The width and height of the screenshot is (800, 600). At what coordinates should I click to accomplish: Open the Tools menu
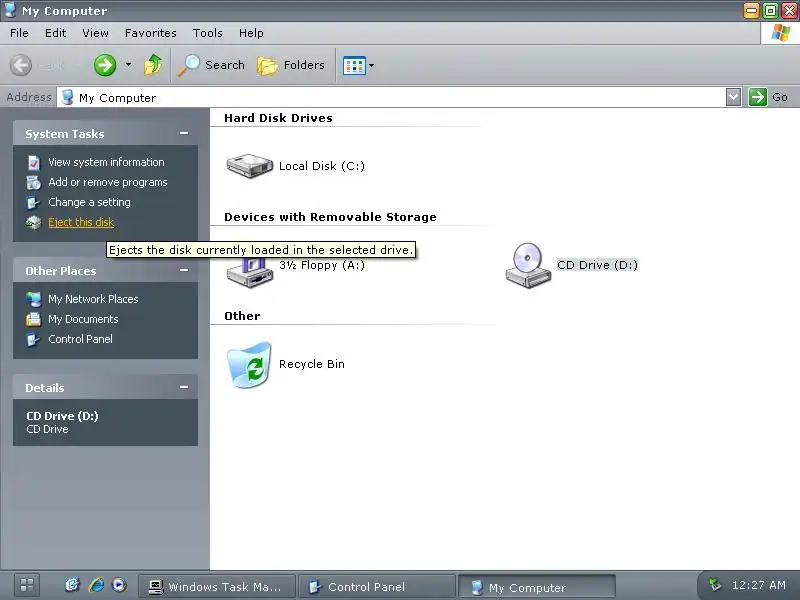click(x=208, y=33)
